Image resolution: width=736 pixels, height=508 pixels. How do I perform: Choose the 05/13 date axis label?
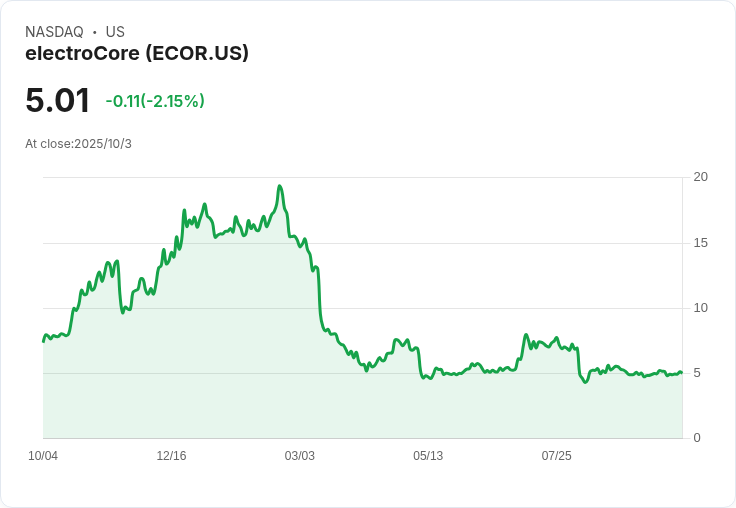pyautogui.click(x=428, y=456)
